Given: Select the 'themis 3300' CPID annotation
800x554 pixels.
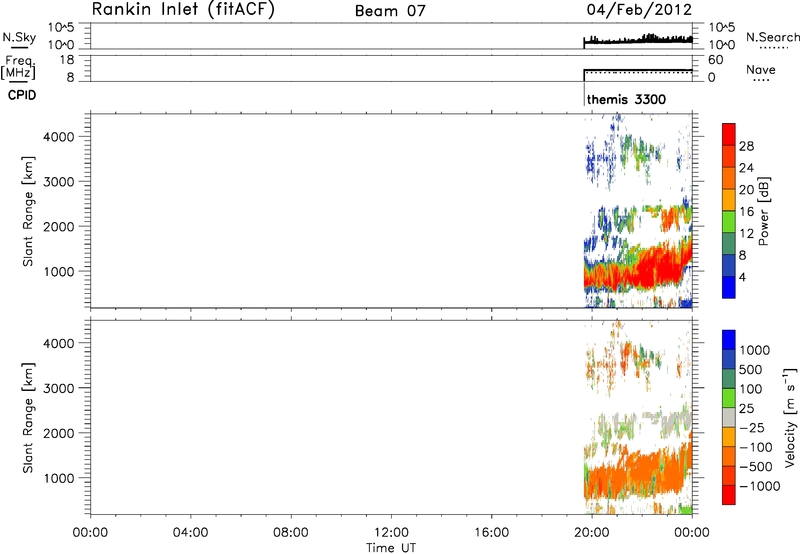Looking at the screenshot, I should pos(627,99).
